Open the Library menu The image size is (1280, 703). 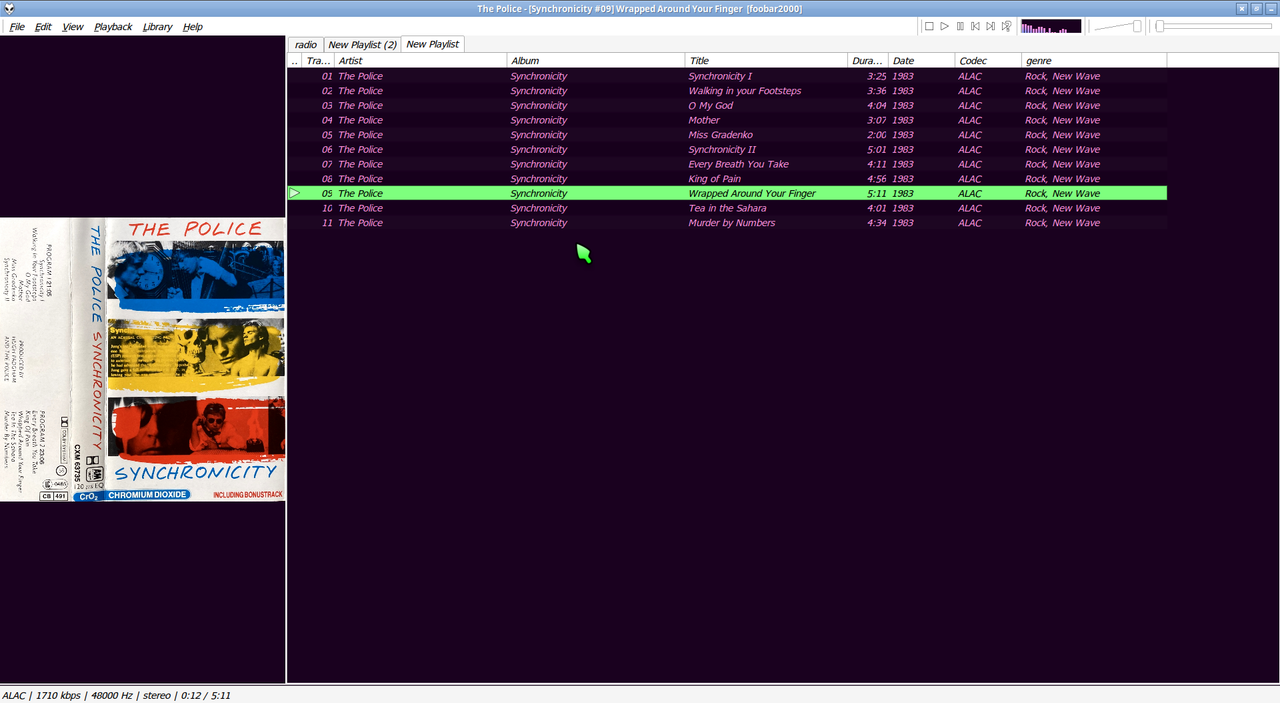point(157,27)
